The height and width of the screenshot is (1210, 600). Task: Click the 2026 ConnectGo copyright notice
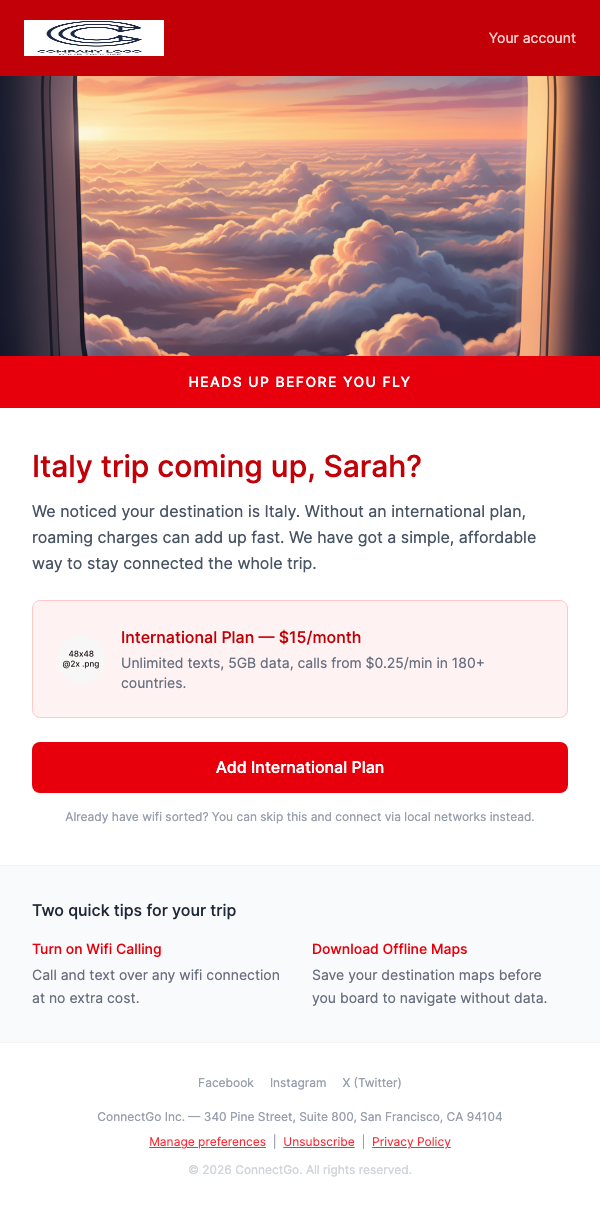point(300,1169)
